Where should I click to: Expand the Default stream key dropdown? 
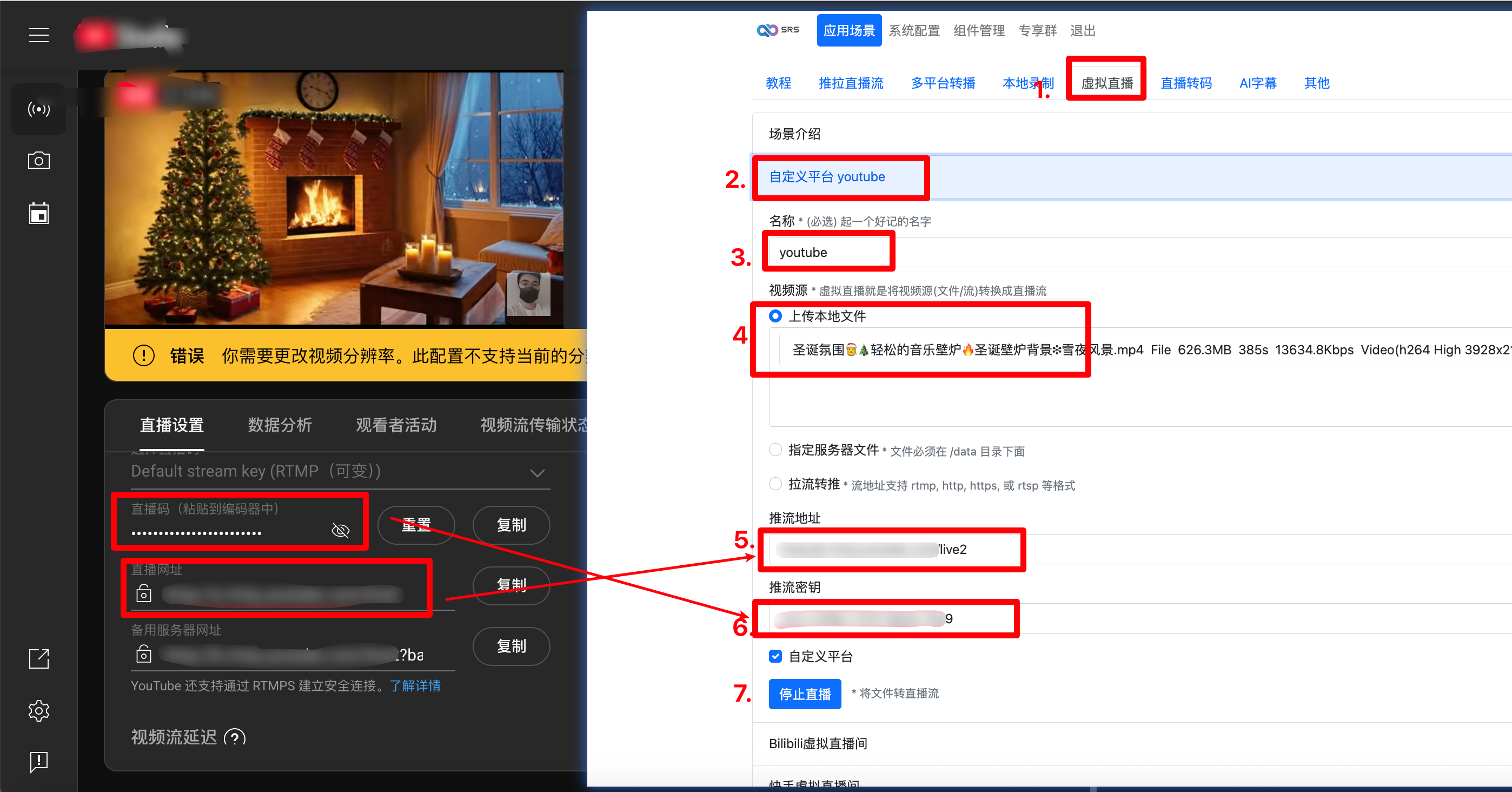[537, 473]
